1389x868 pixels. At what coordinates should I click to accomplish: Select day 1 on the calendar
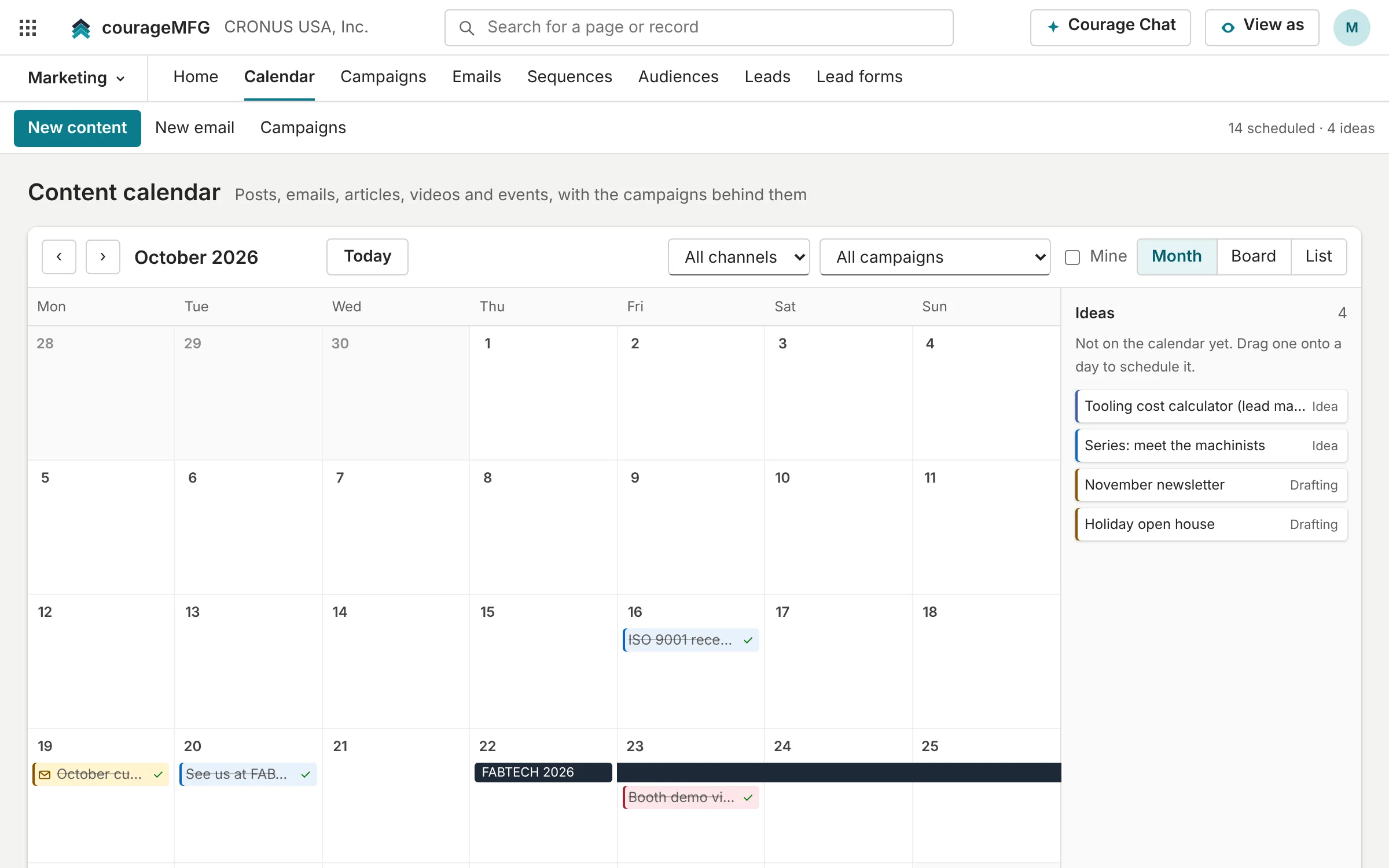[543, 393]
